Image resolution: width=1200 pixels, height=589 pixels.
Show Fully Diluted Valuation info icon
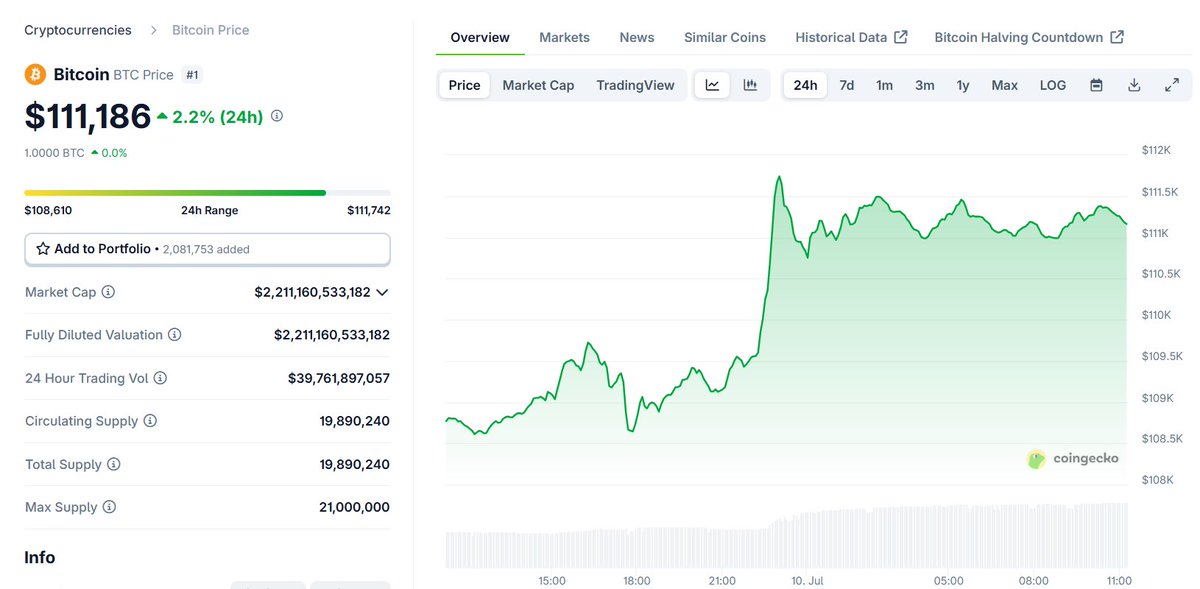[x=174, y=335]
